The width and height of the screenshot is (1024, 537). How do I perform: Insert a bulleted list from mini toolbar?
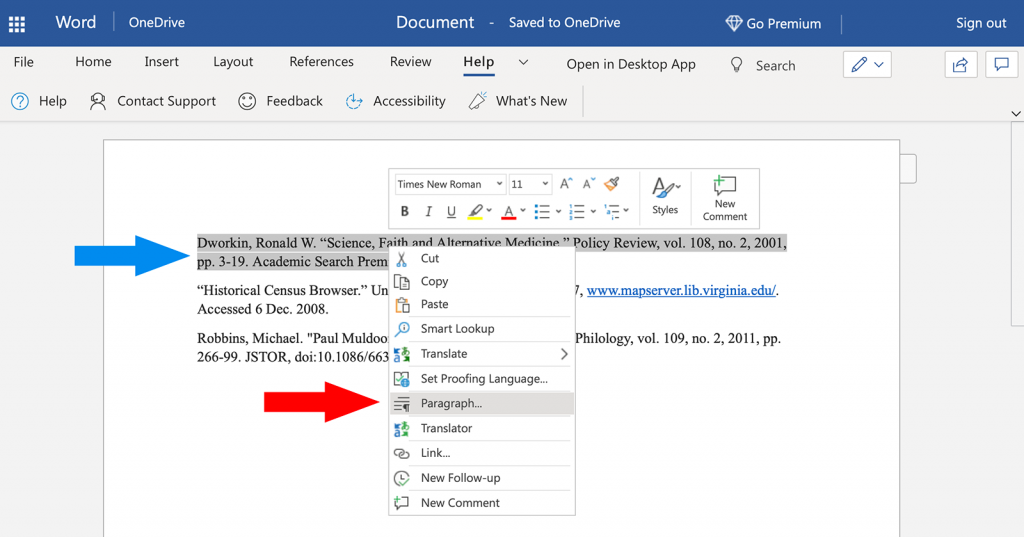542,211
